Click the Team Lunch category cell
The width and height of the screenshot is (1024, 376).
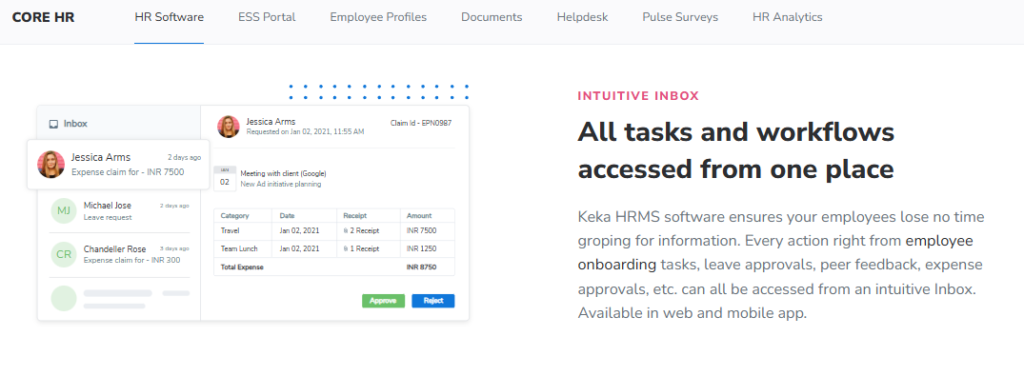238,249
